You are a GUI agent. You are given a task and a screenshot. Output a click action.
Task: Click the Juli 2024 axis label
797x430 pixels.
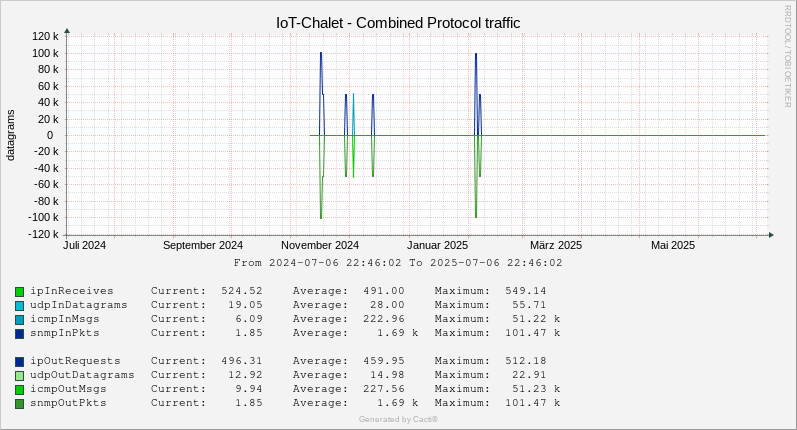(84, 245)
